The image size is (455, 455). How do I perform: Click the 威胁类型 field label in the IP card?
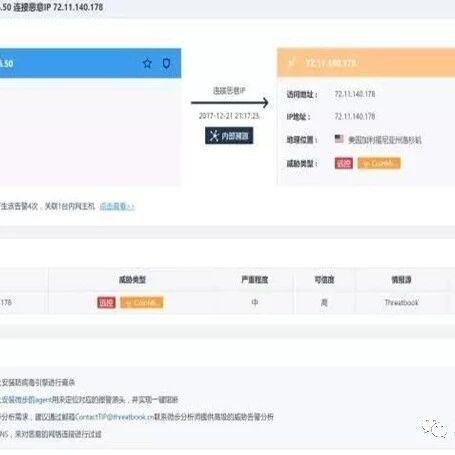(302, 164)
